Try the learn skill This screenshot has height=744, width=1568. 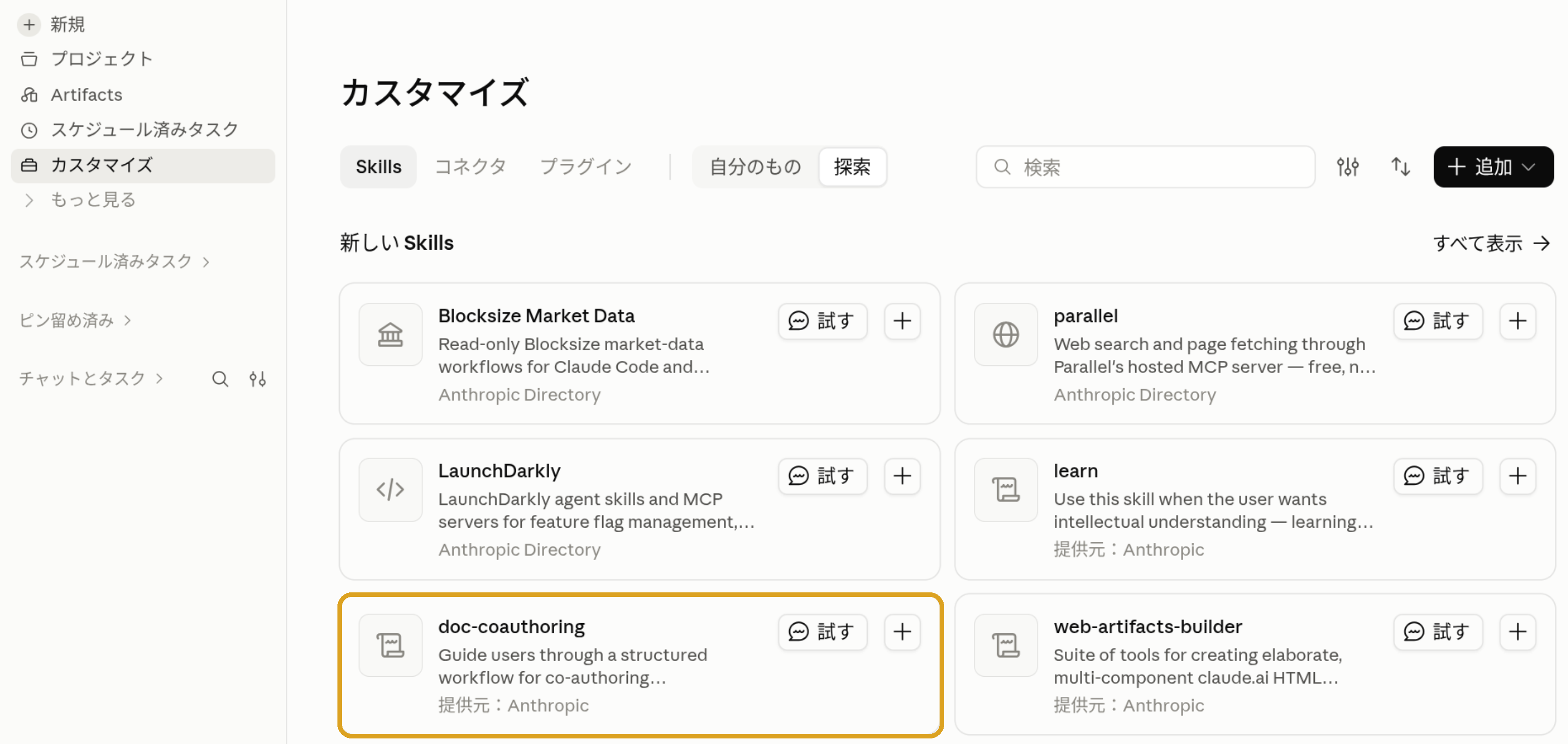point(1437,476)
